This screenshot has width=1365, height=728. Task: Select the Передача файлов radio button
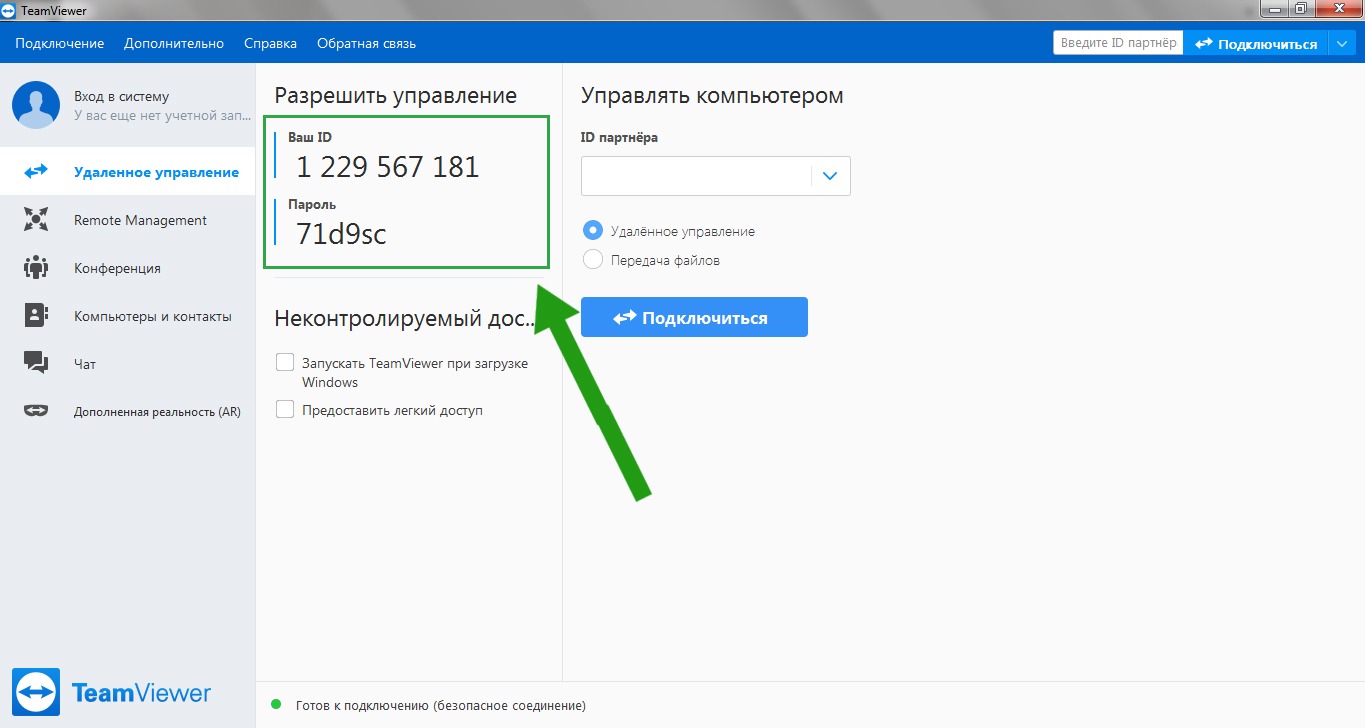pos(593,260)
